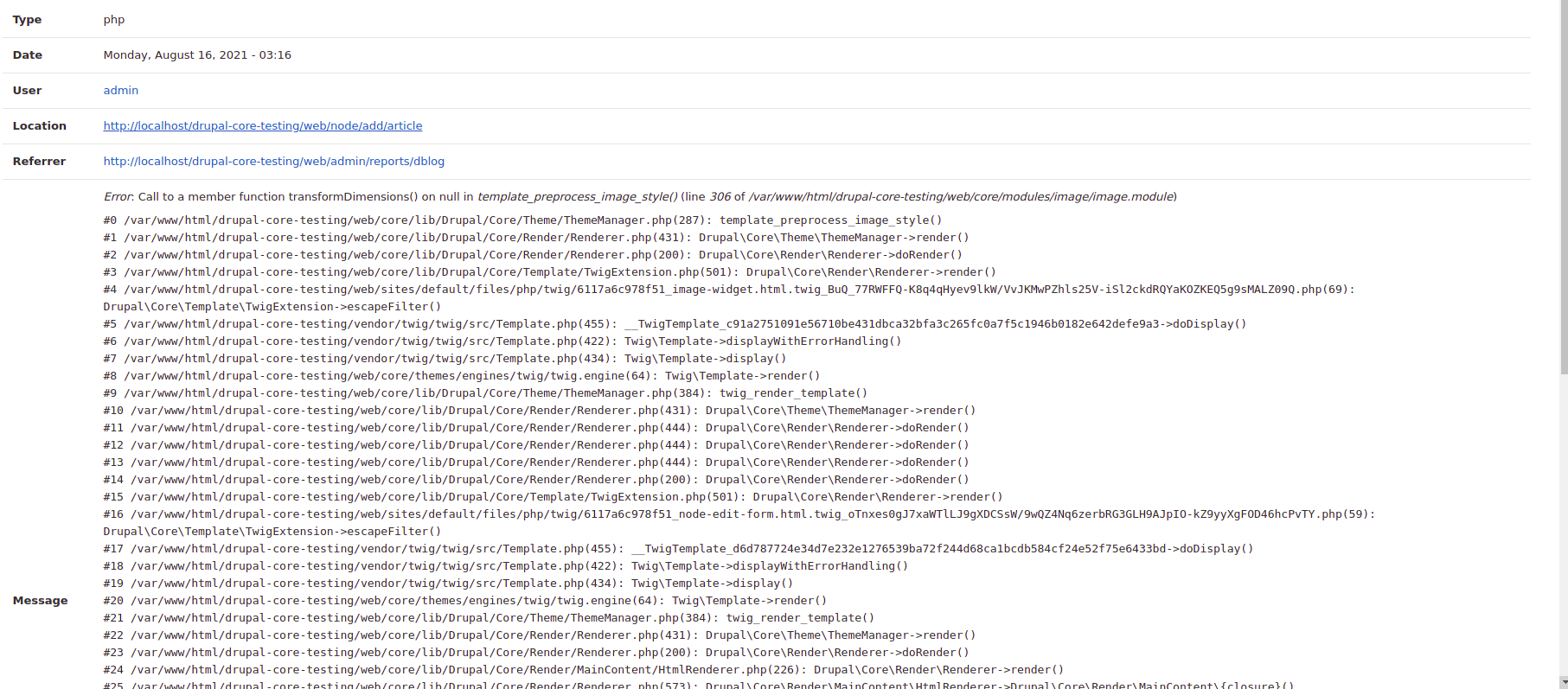
Task: Click the Location row label
Action: [40, 126]
